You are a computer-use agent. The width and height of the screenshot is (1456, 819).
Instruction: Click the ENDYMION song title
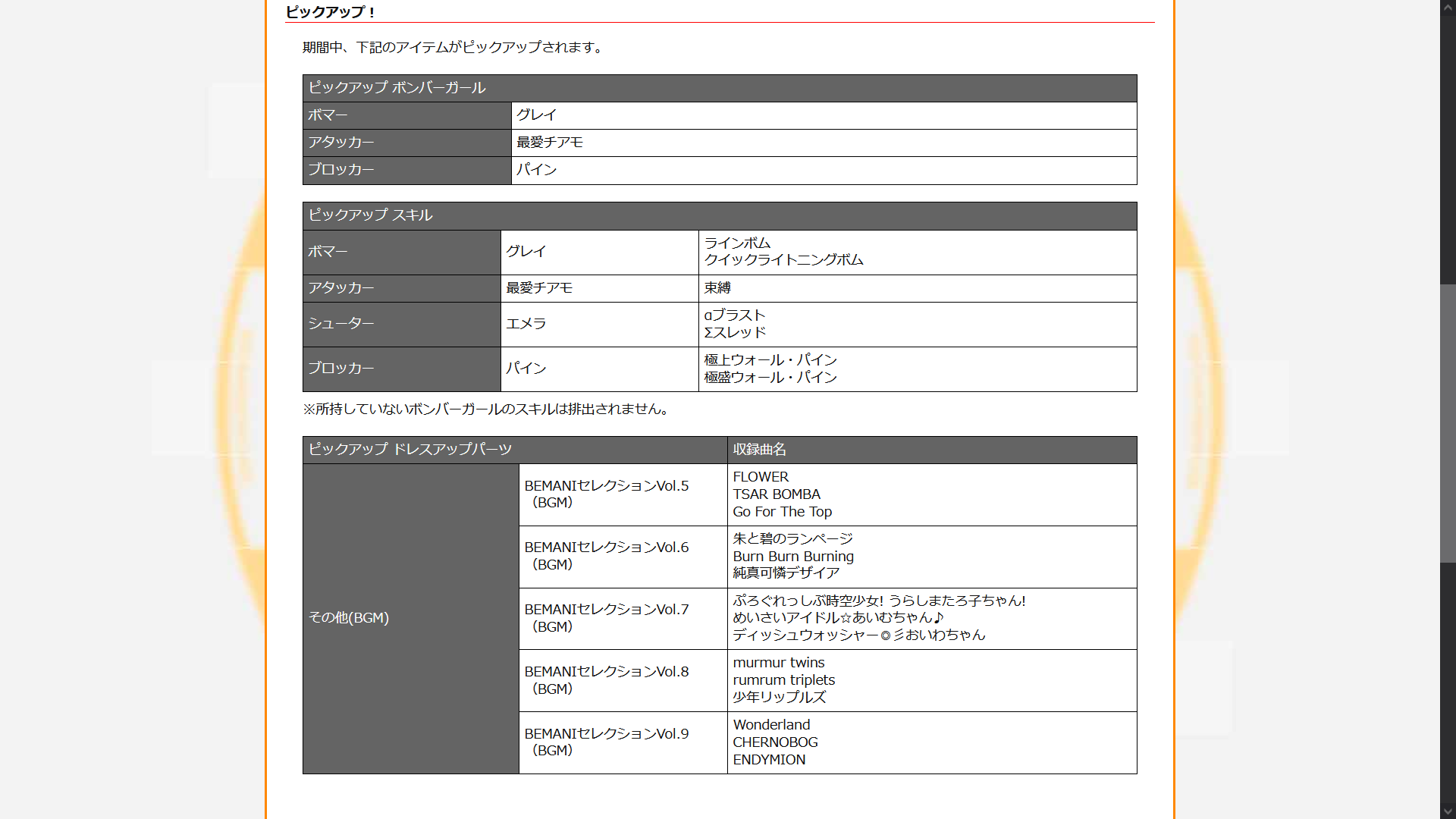coord(769,760)
